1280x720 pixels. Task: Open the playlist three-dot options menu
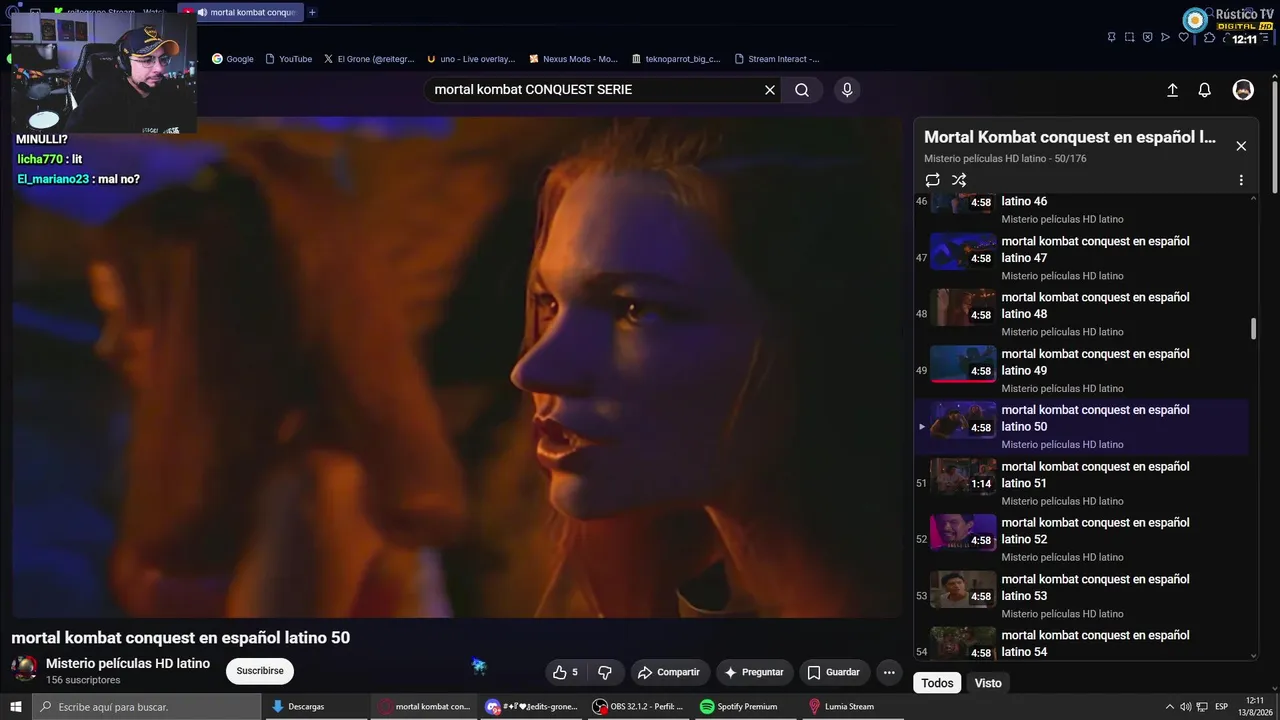pos(1241,180)
